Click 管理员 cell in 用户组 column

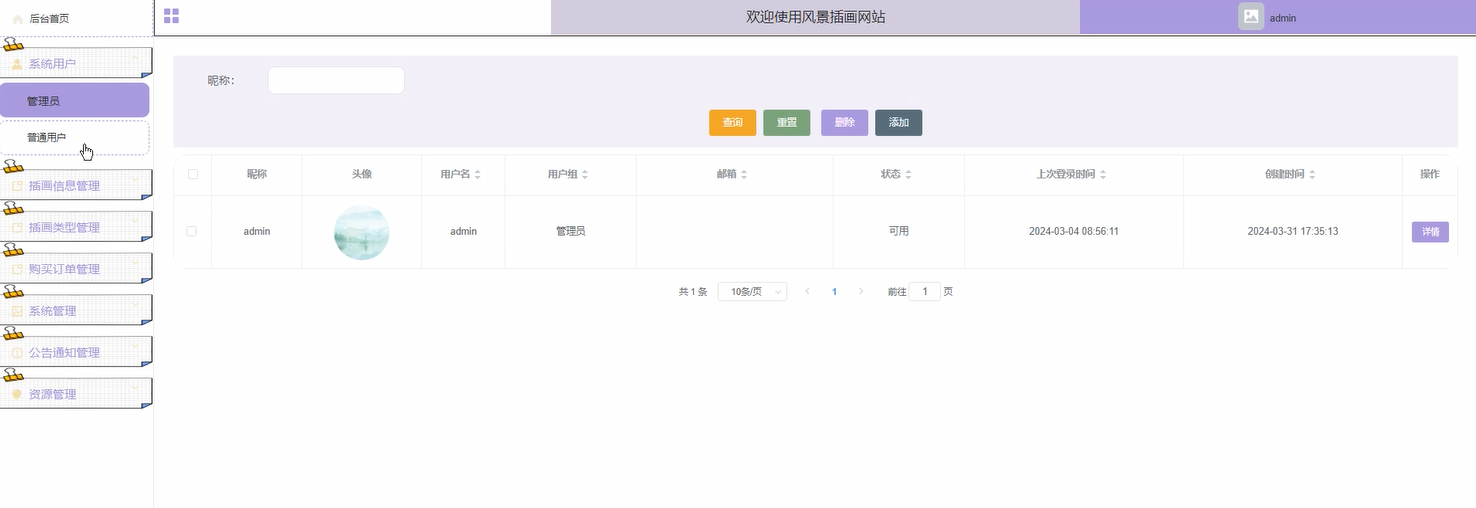[x=571, y=231]
